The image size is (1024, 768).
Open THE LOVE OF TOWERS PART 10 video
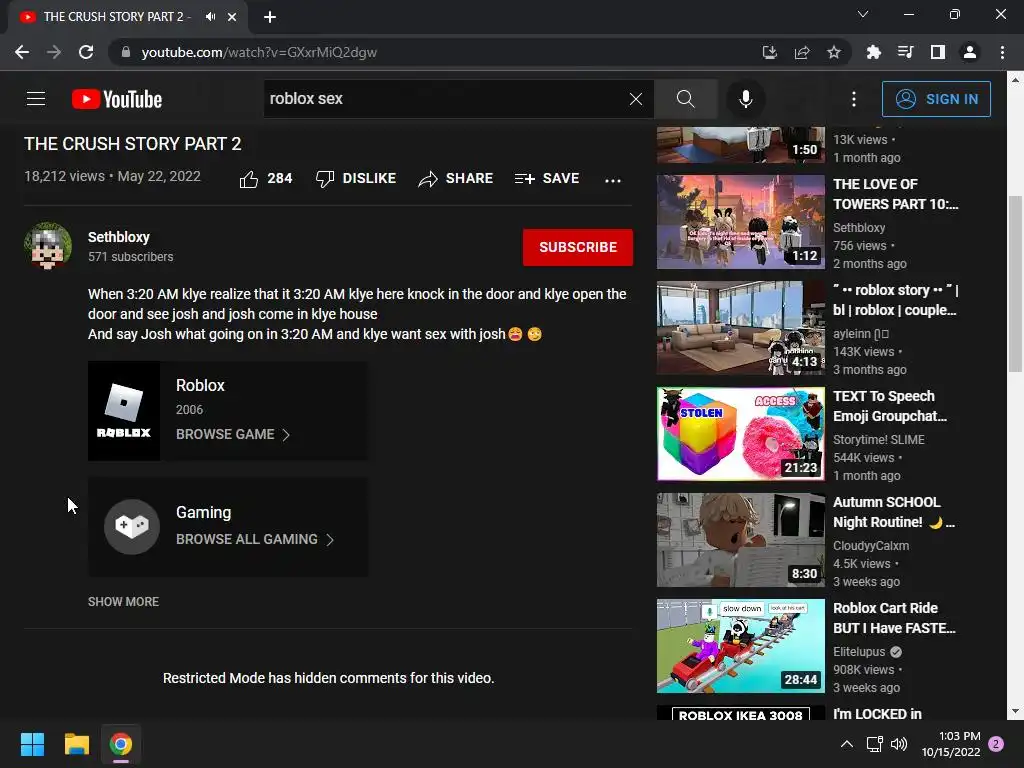tap(895, 194)
